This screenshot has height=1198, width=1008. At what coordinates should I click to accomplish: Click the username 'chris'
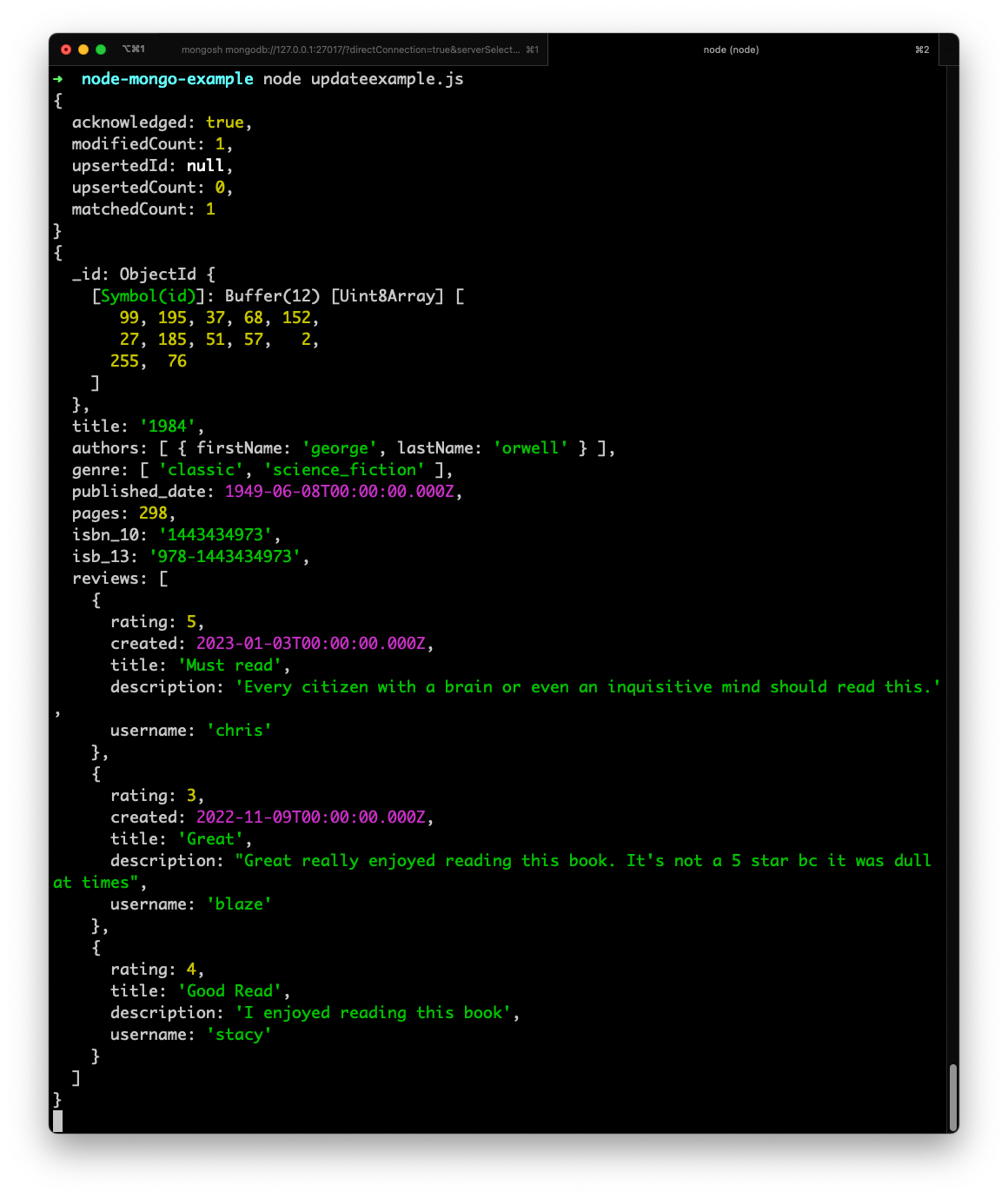(x=239, y=731)
